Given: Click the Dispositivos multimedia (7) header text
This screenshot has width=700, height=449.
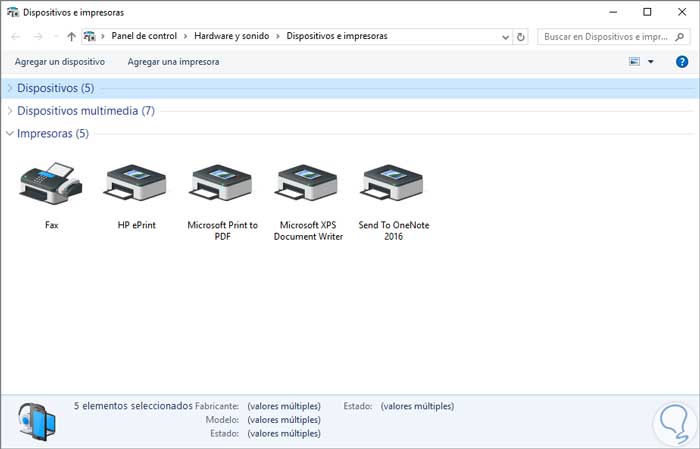Looking at the screenshot, I should coord(86,111).
